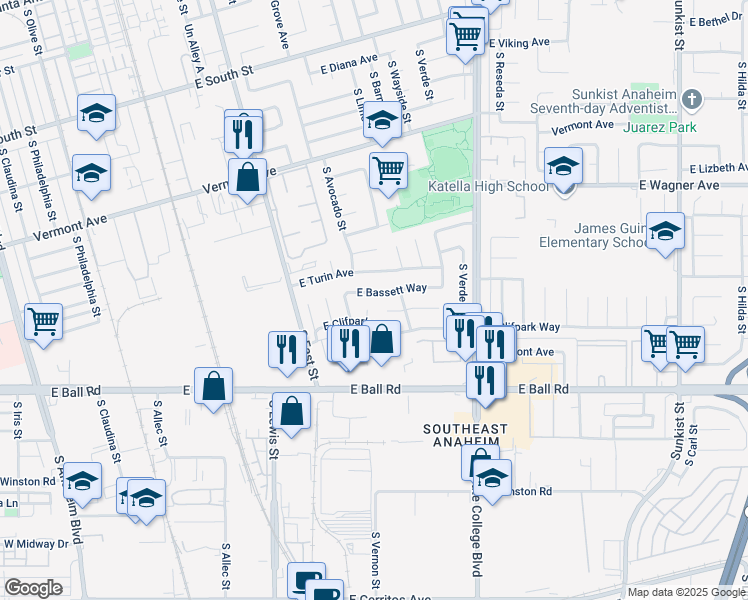Click the S Vernon St label
The image size is (748, 600).
pyautogui.click(x=376, y=561)
